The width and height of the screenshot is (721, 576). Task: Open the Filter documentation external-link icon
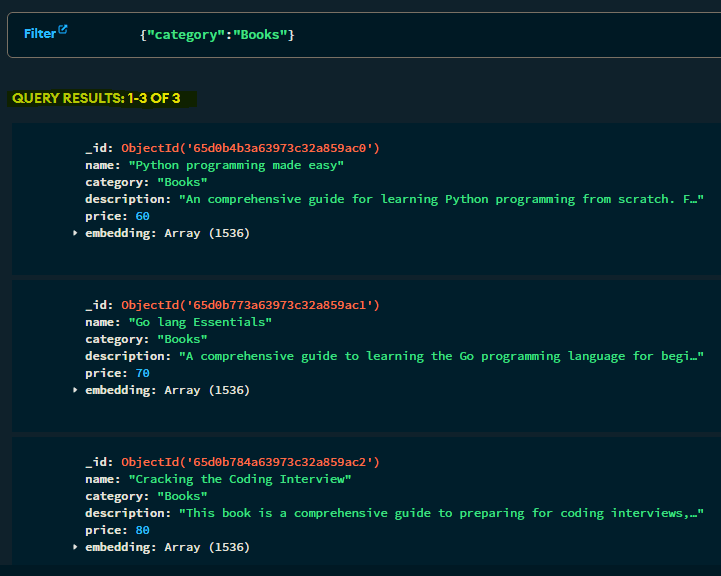coord(63,30)
